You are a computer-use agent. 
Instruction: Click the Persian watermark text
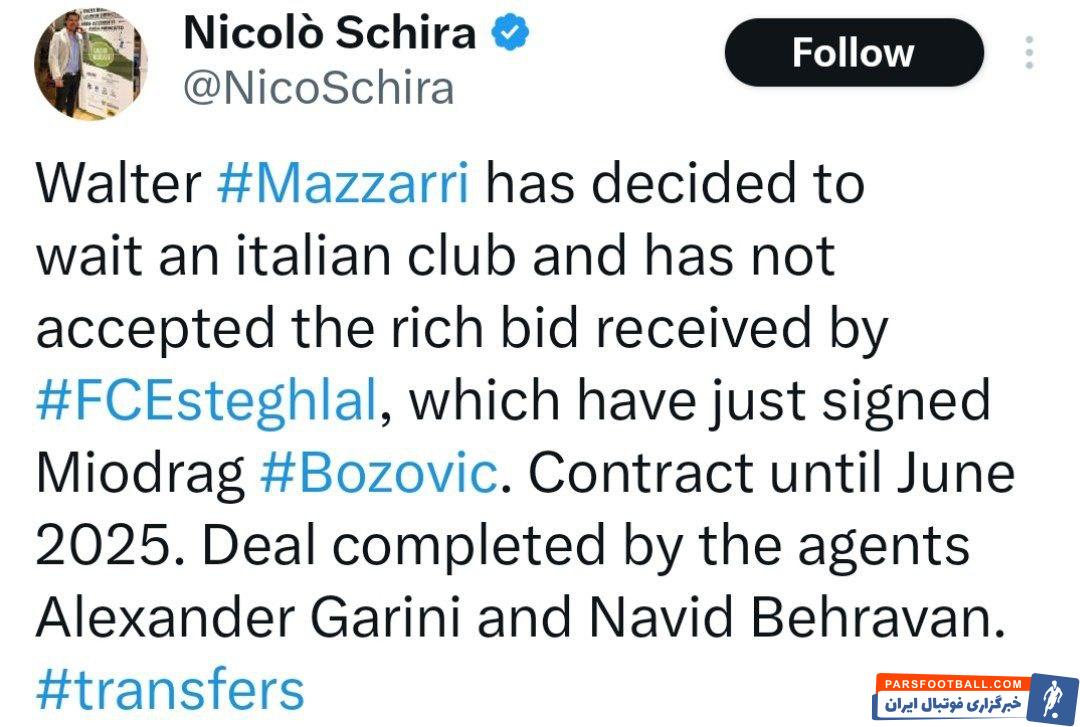pyautogui.click(x=950, y=704)
